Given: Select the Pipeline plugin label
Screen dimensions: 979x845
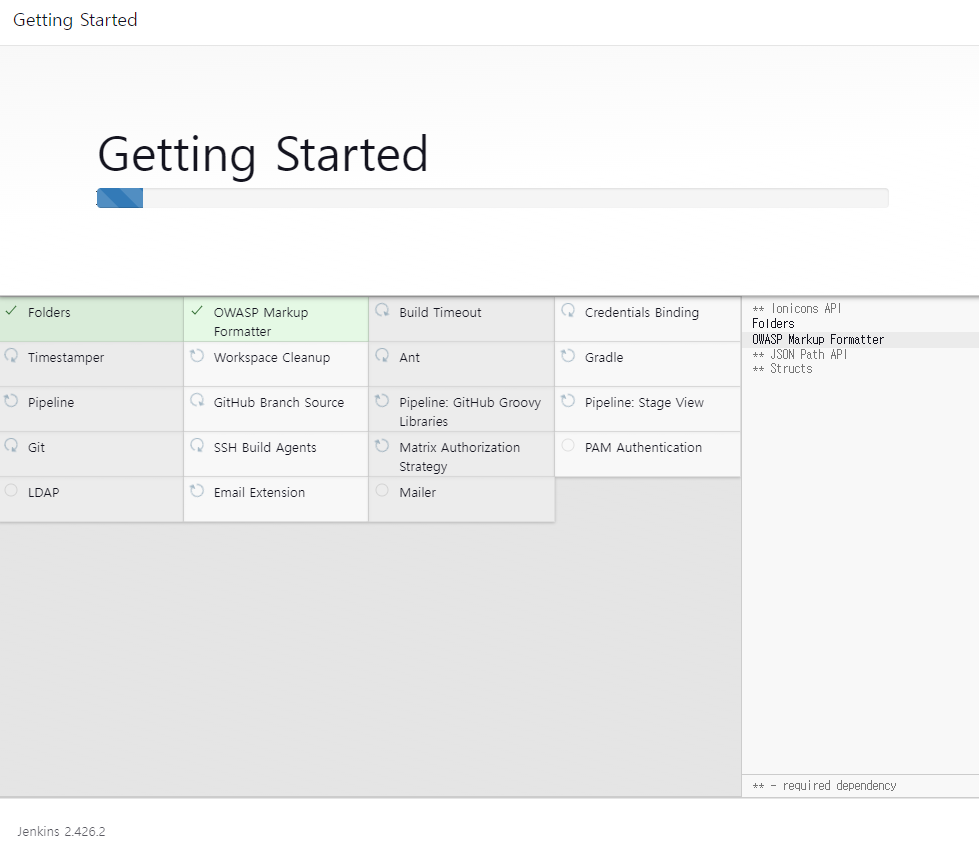Looking at the screenshot, I should (51, 402).
